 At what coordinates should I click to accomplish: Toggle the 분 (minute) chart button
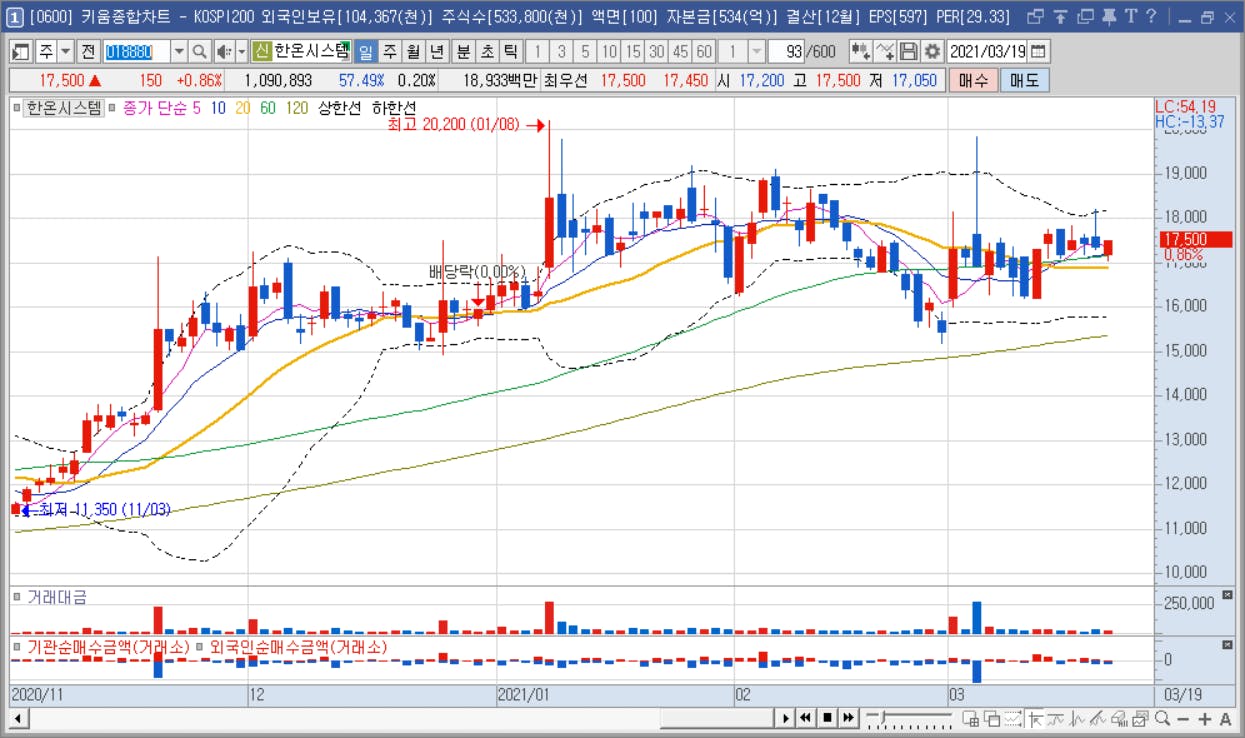click(x=463, y=51)
